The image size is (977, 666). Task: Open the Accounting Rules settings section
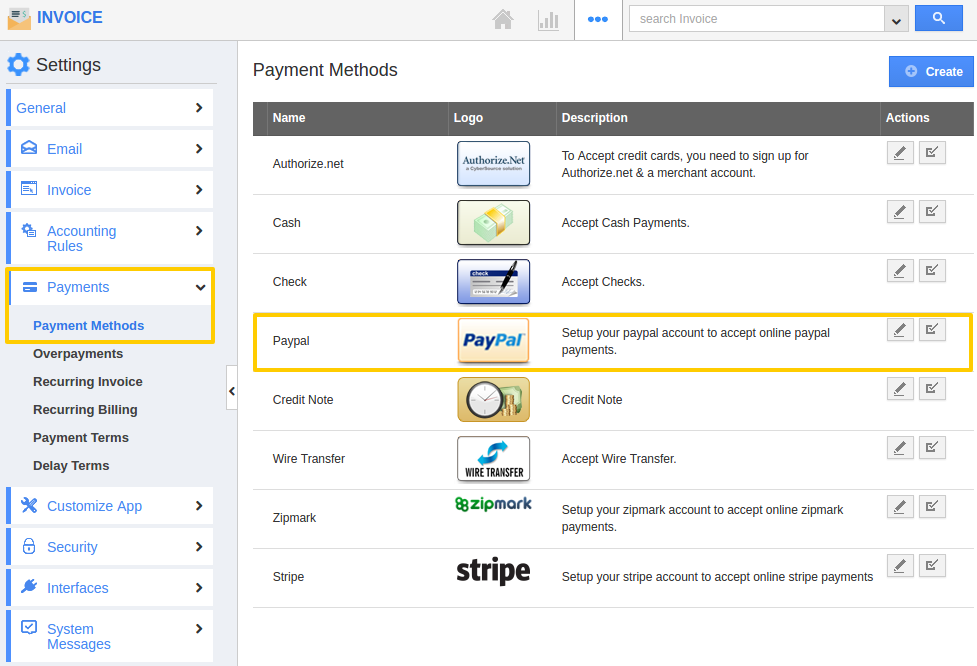click(x=110, y=238)
